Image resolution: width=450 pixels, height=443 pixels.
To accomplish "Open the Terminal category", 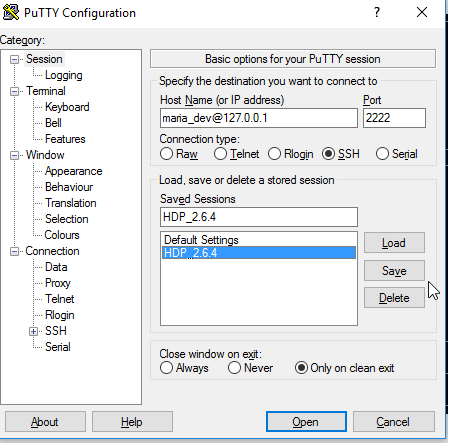I will point(46,91).
